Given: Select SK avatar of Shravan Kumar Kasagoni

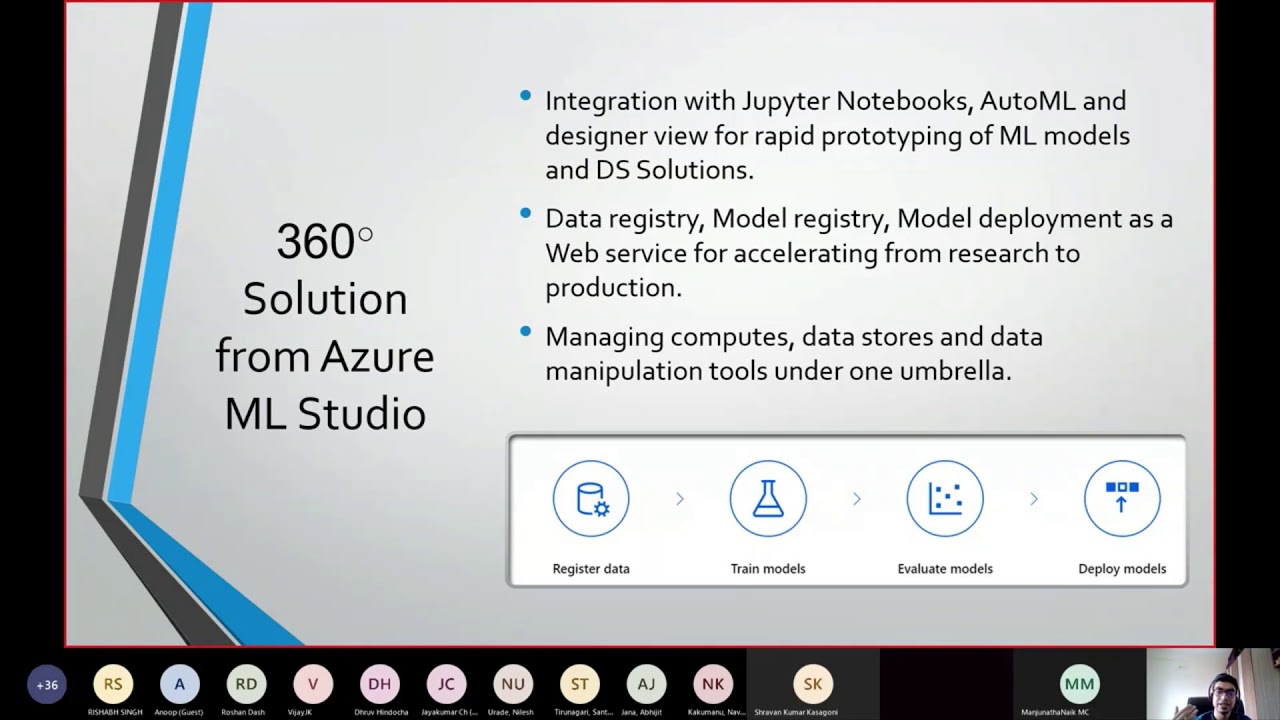Looking at the screenshot, I should click(x=813, y=684).
